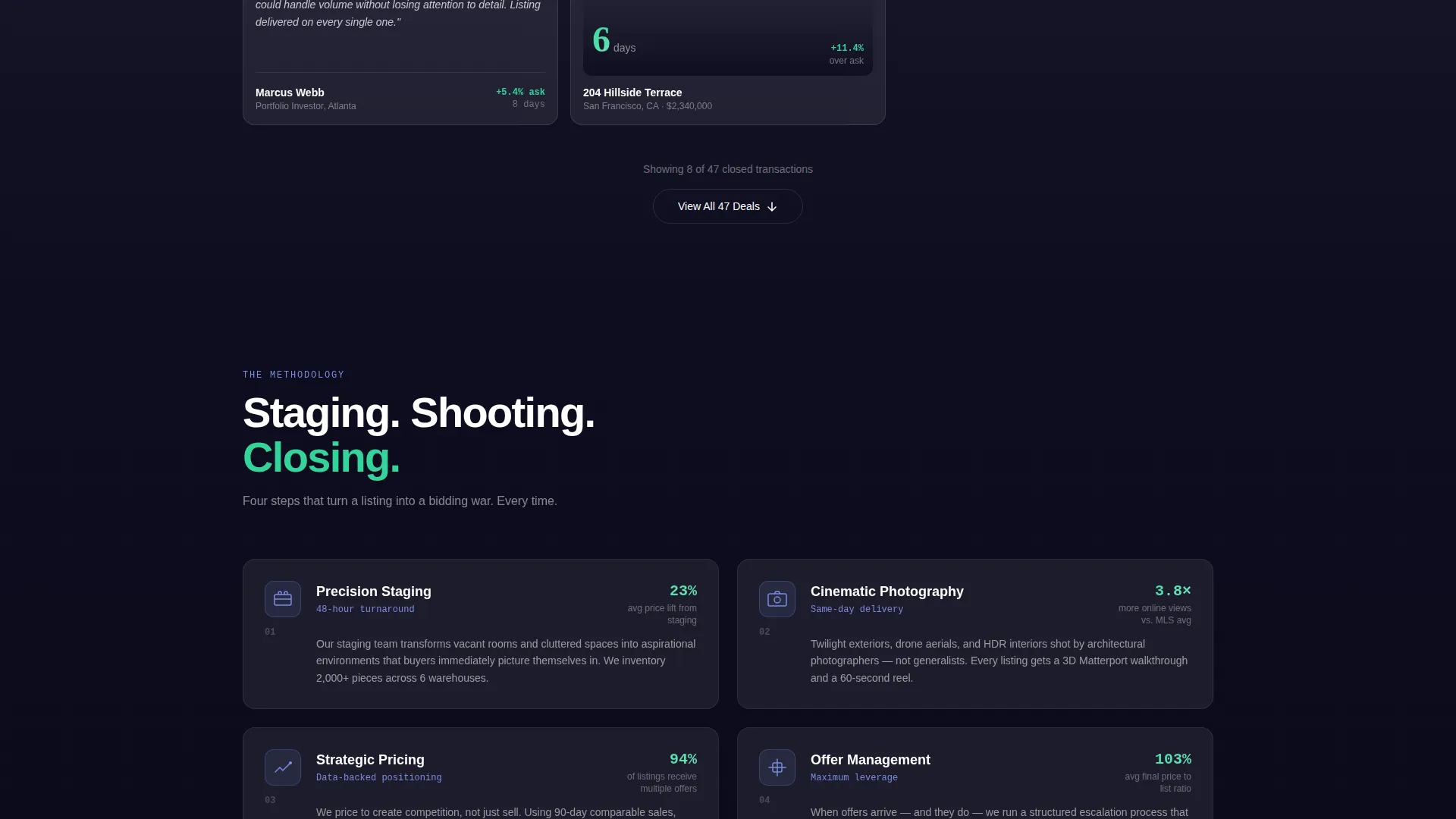The width and height of the screenshot is (1456, 819).
Task: Click the down arrow in View All button
Action: [x=772, y=207]
